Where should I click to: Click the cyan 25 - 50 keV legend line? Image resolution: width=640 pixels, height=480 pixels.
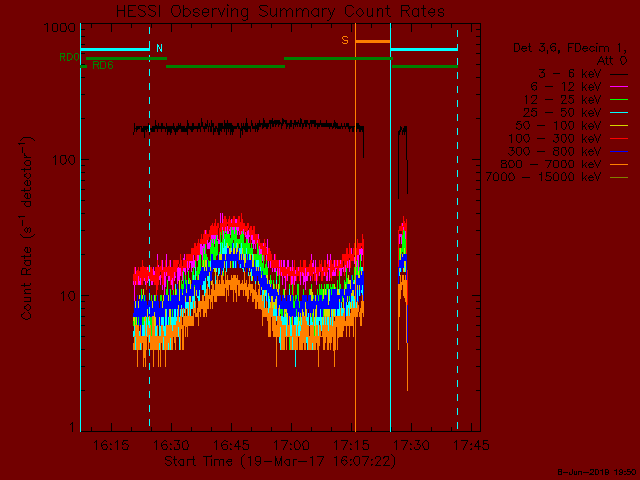[619, 113]
